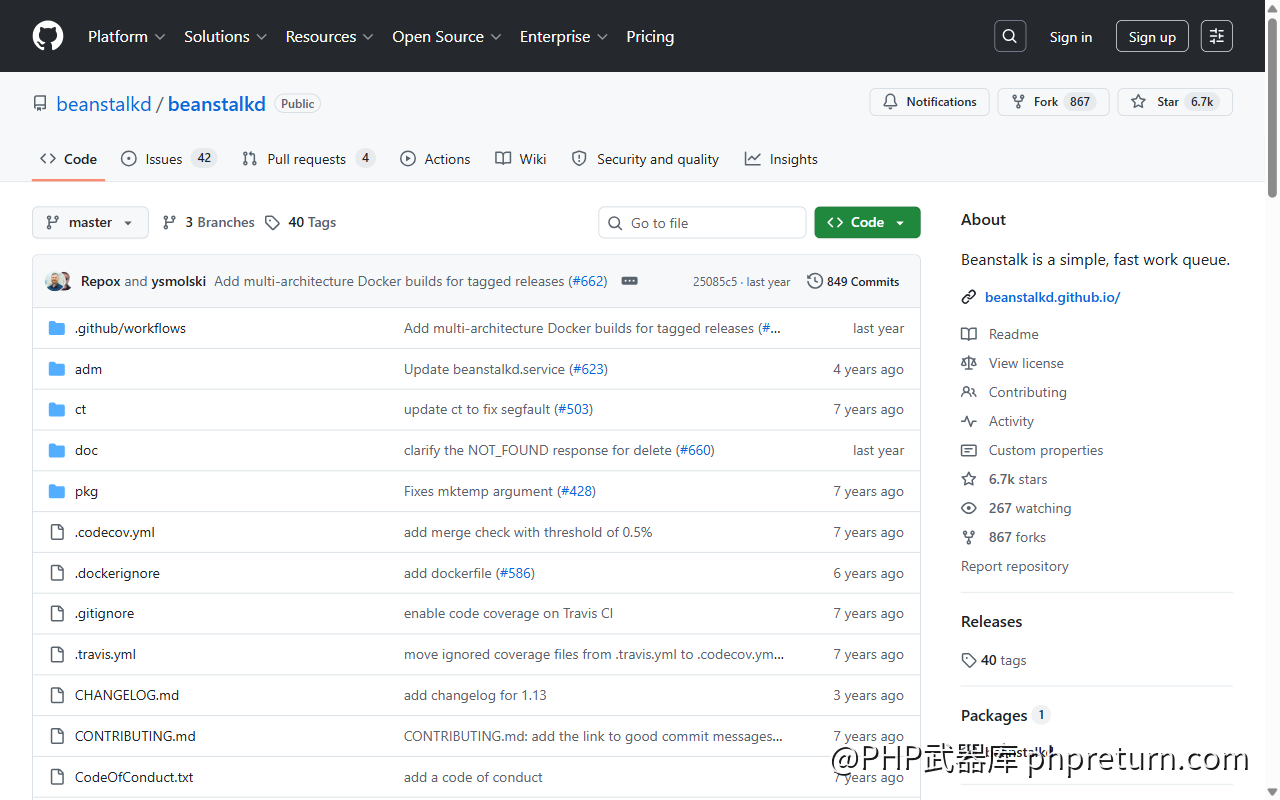View 849 Commits history
1280x800 pixels.
click(853, 281)
